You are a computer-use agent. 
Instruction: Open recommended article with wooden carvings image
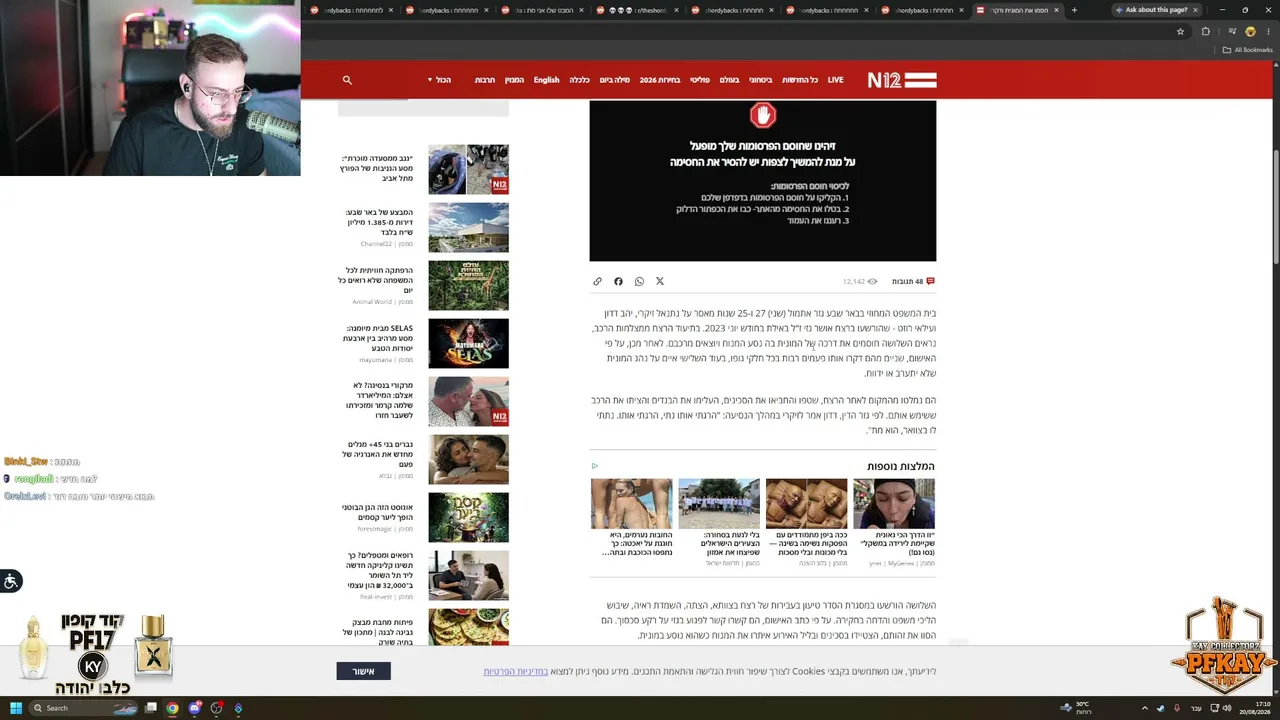(806, 503)
